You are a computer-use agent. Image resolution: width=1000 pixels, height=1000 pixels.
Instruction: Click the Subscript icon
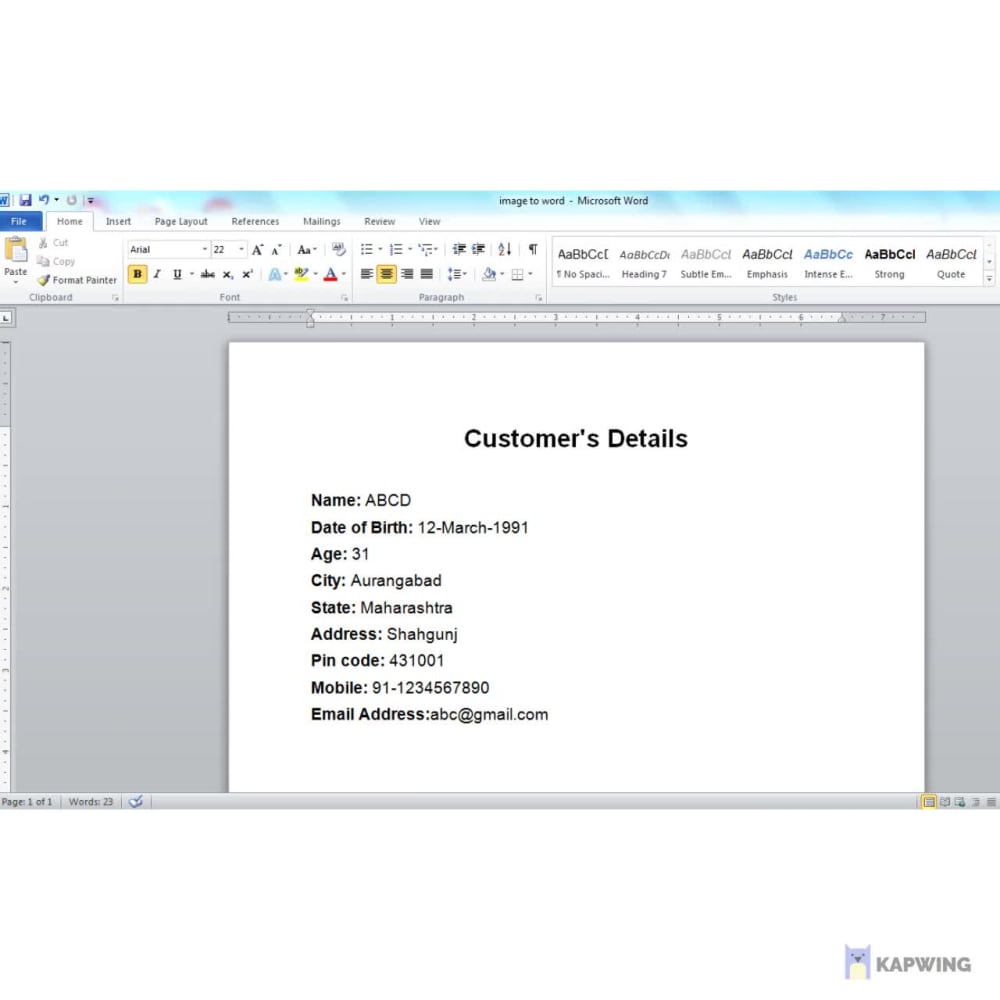[226, 274]
